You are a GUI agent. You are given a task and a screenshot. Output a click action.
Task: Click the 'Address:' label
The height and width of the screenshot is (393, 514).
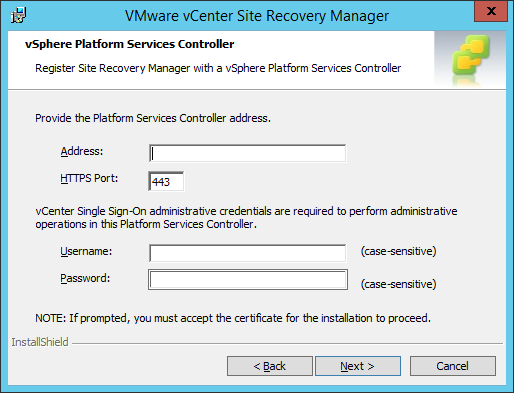point(82,151)
